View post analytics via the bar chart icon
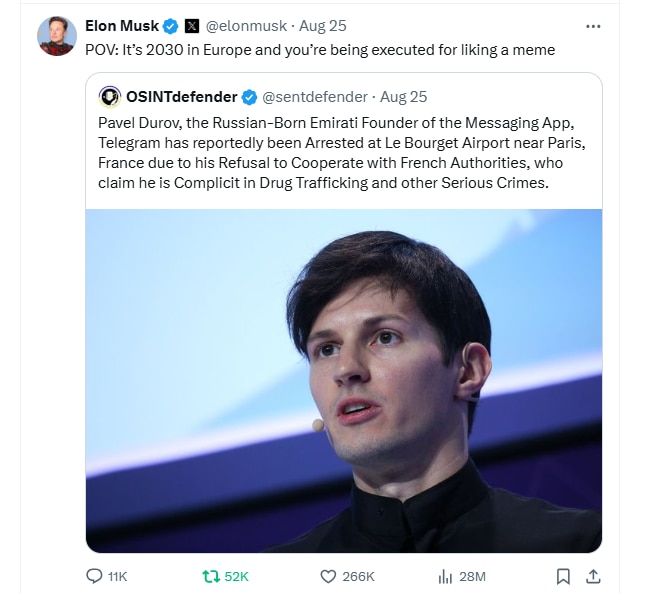 click(x=446, y=576)
